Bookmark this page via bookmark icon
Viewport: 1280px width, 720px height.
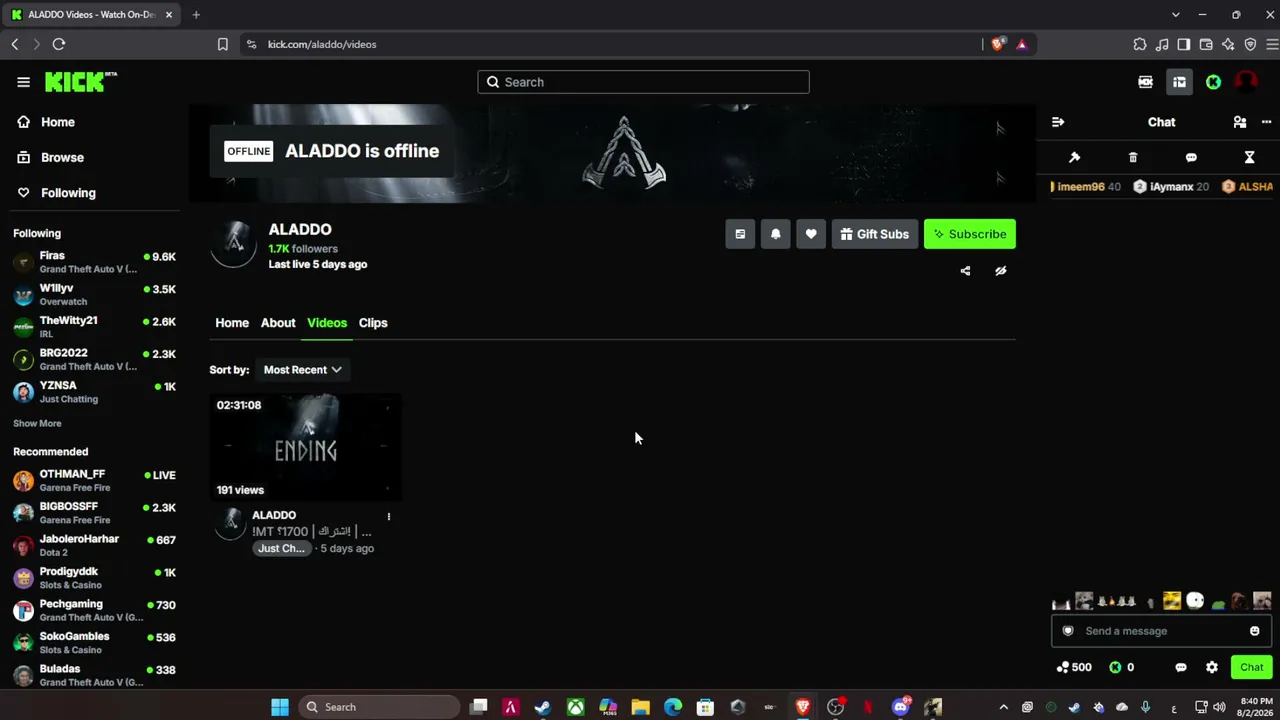[x=223, y=44]
